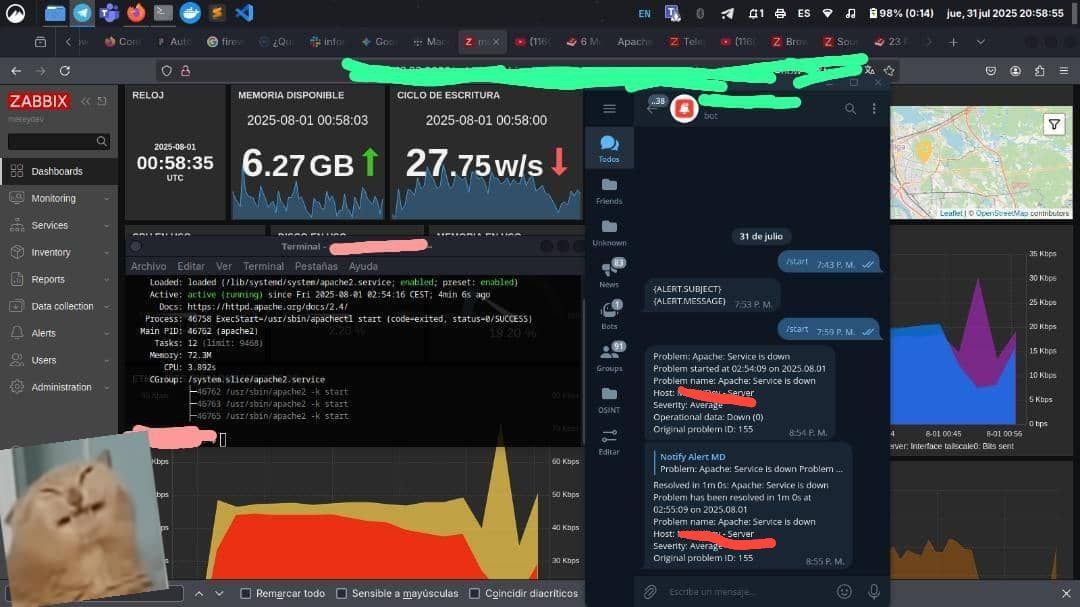Expand the Alerts section in Zabbix
This screenshot has width=1080, height=607.
click(x=59, y=333)
